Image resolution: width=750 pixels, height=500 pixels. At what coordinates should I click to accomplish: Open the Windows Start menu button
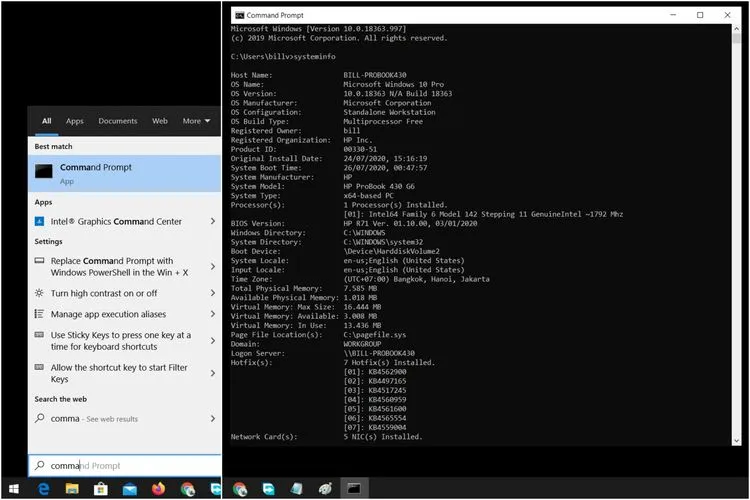14,489
